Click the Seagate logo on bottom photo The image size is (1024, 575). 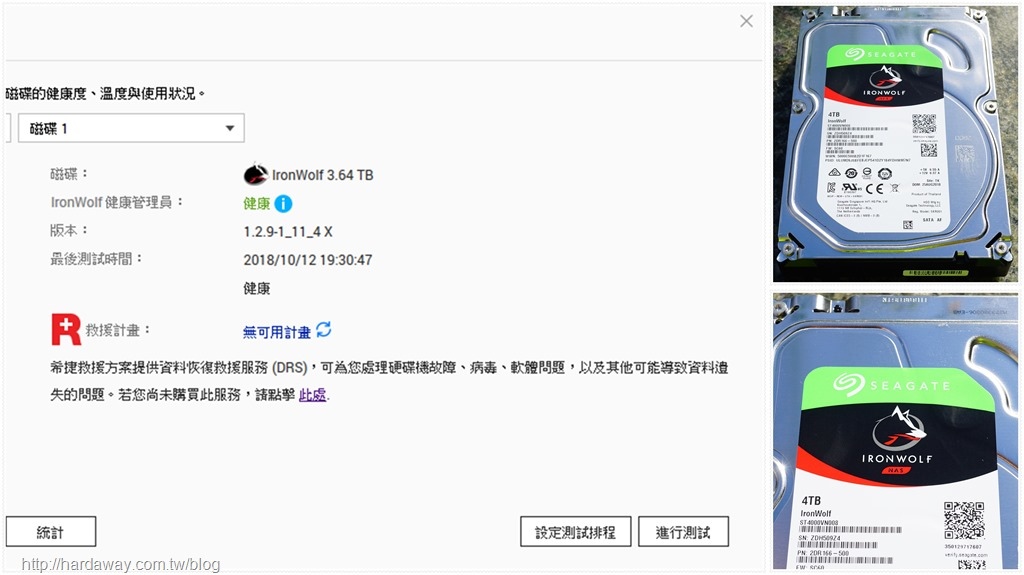tap(892, 385)
